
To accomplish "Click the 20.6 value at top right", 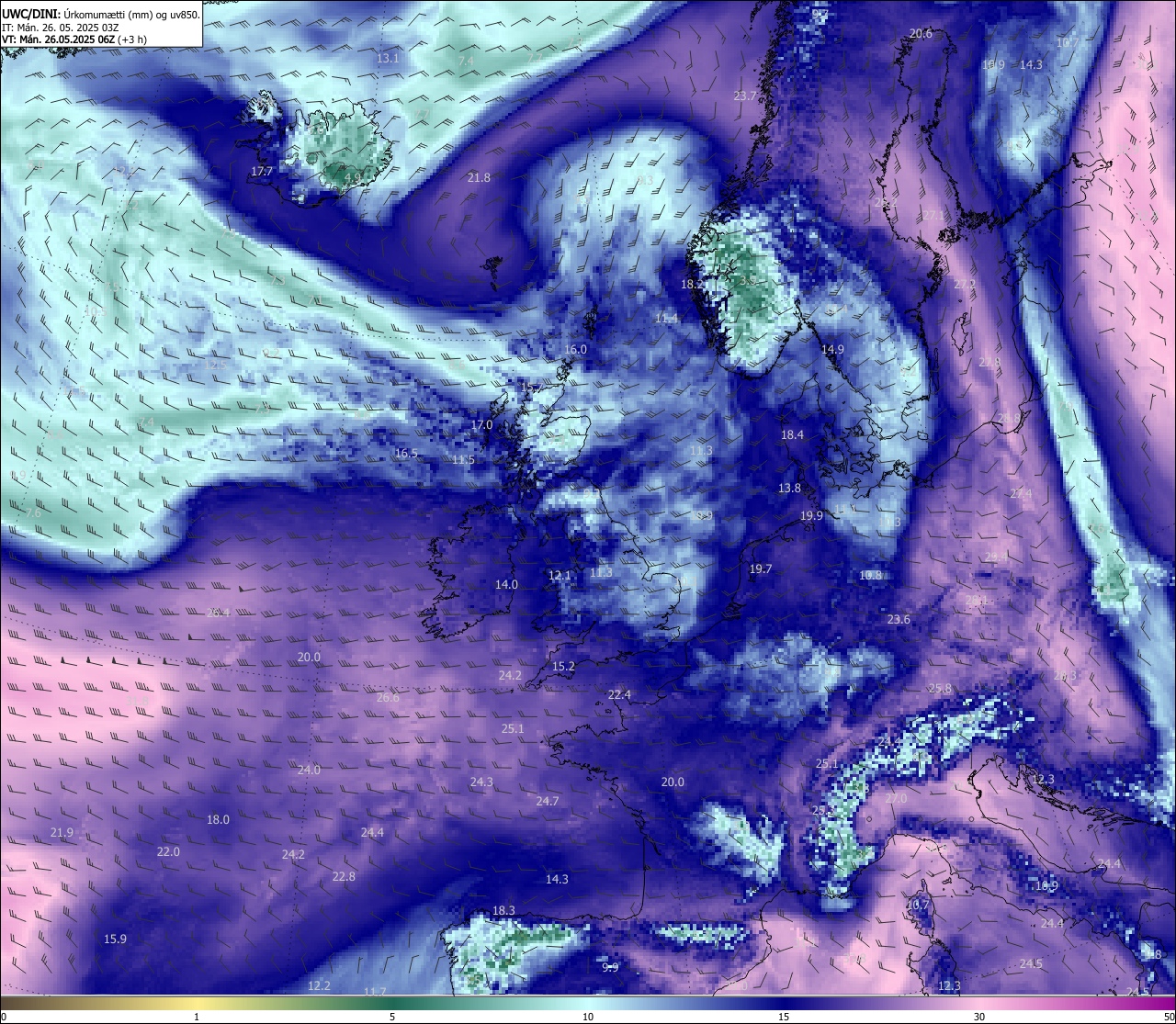I will pyautogui.click(x=921, y=34).
